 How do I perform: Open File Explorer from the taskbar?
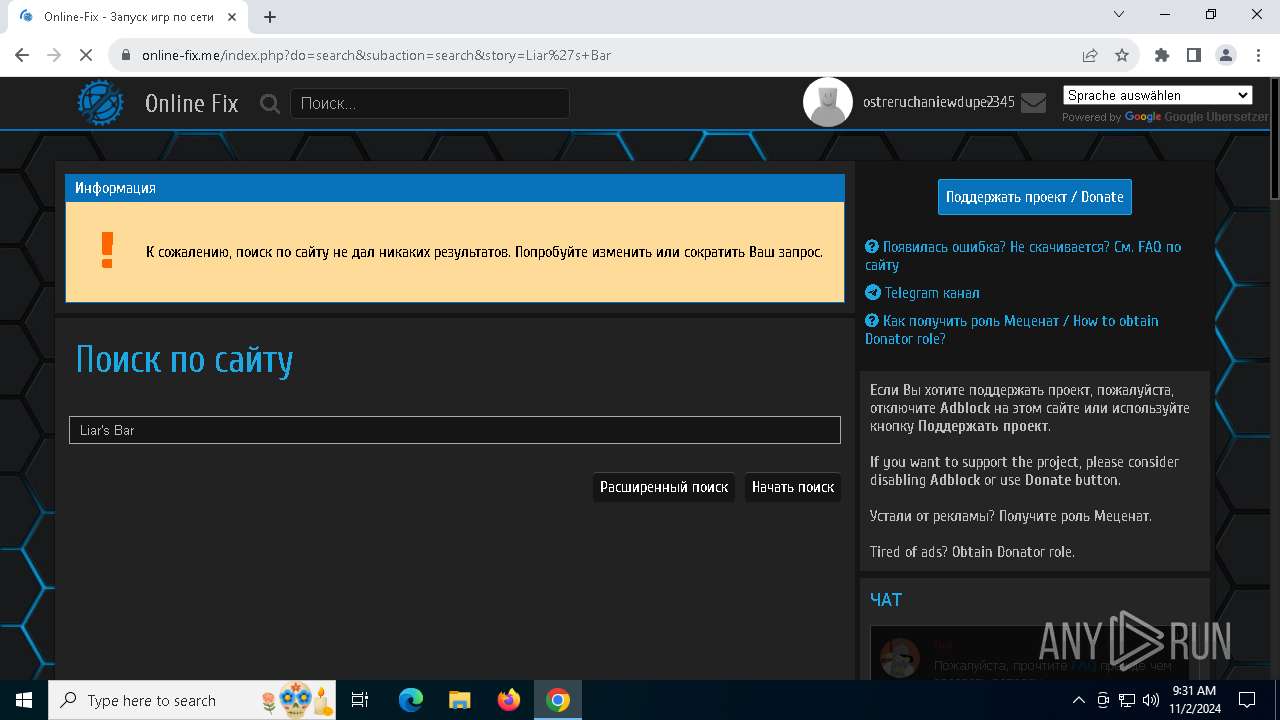click(459, 700)
